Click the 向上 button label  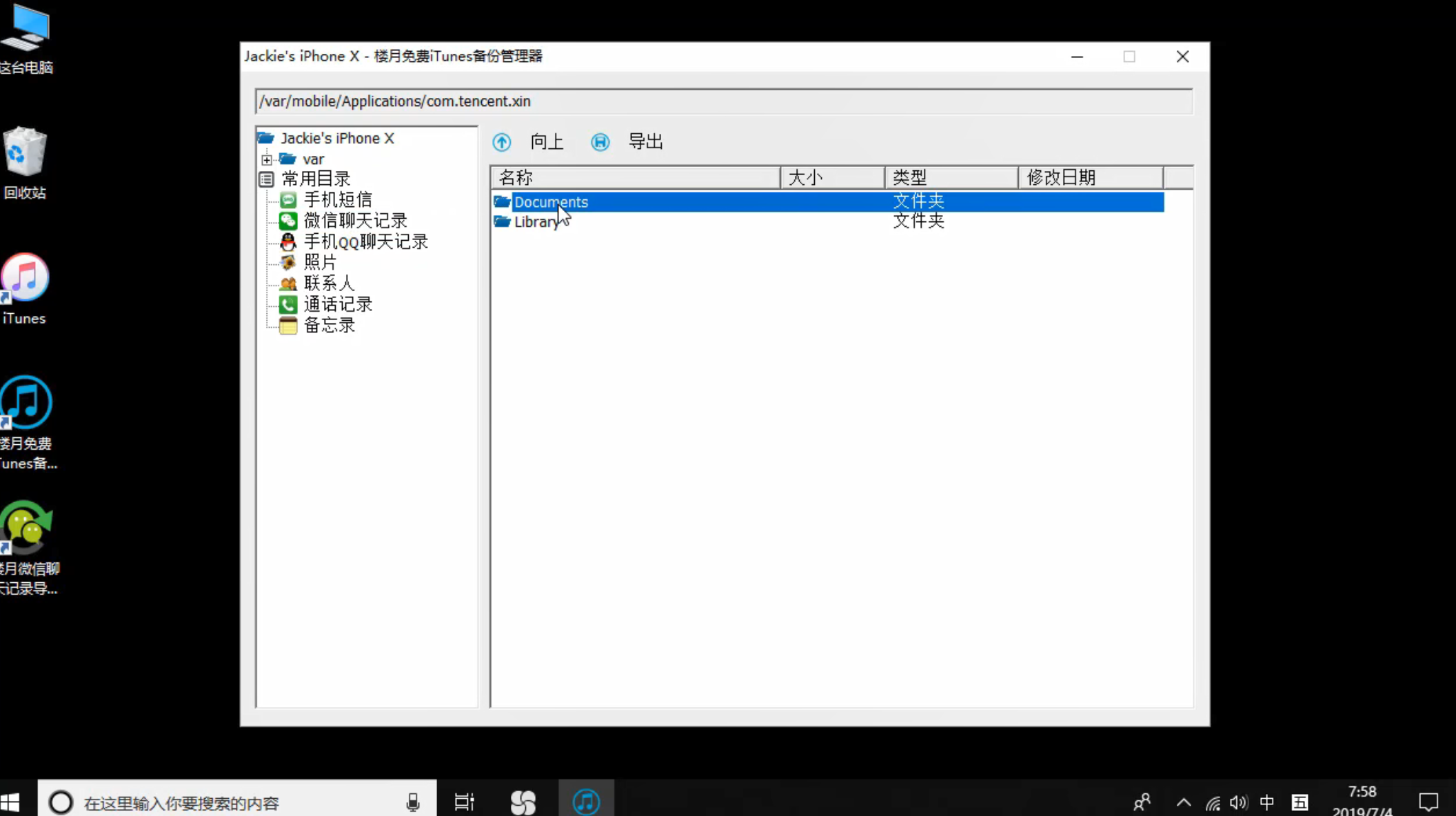pos(547,142)
